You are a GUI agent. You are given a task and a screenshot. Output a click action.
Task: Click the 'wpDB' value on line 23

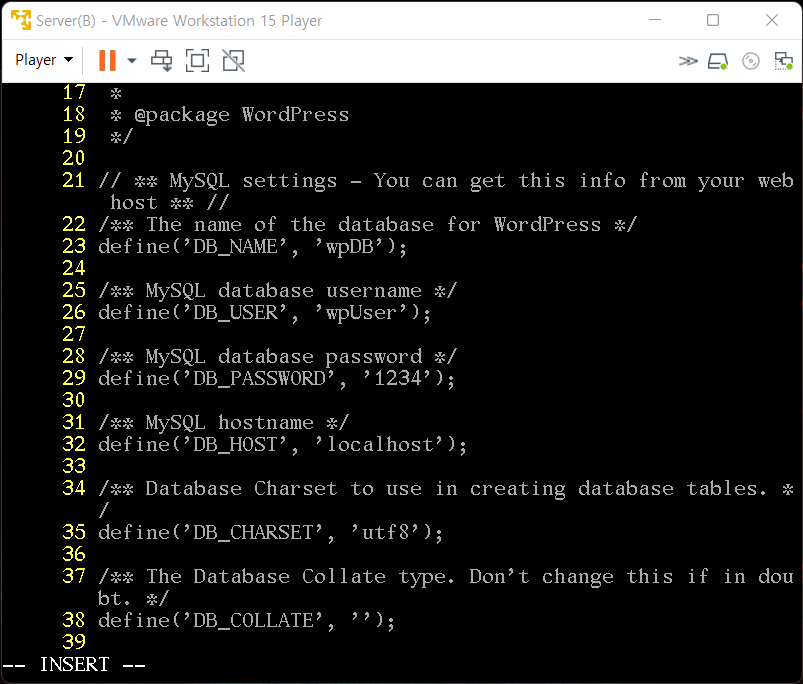click(x=348, y=247)
